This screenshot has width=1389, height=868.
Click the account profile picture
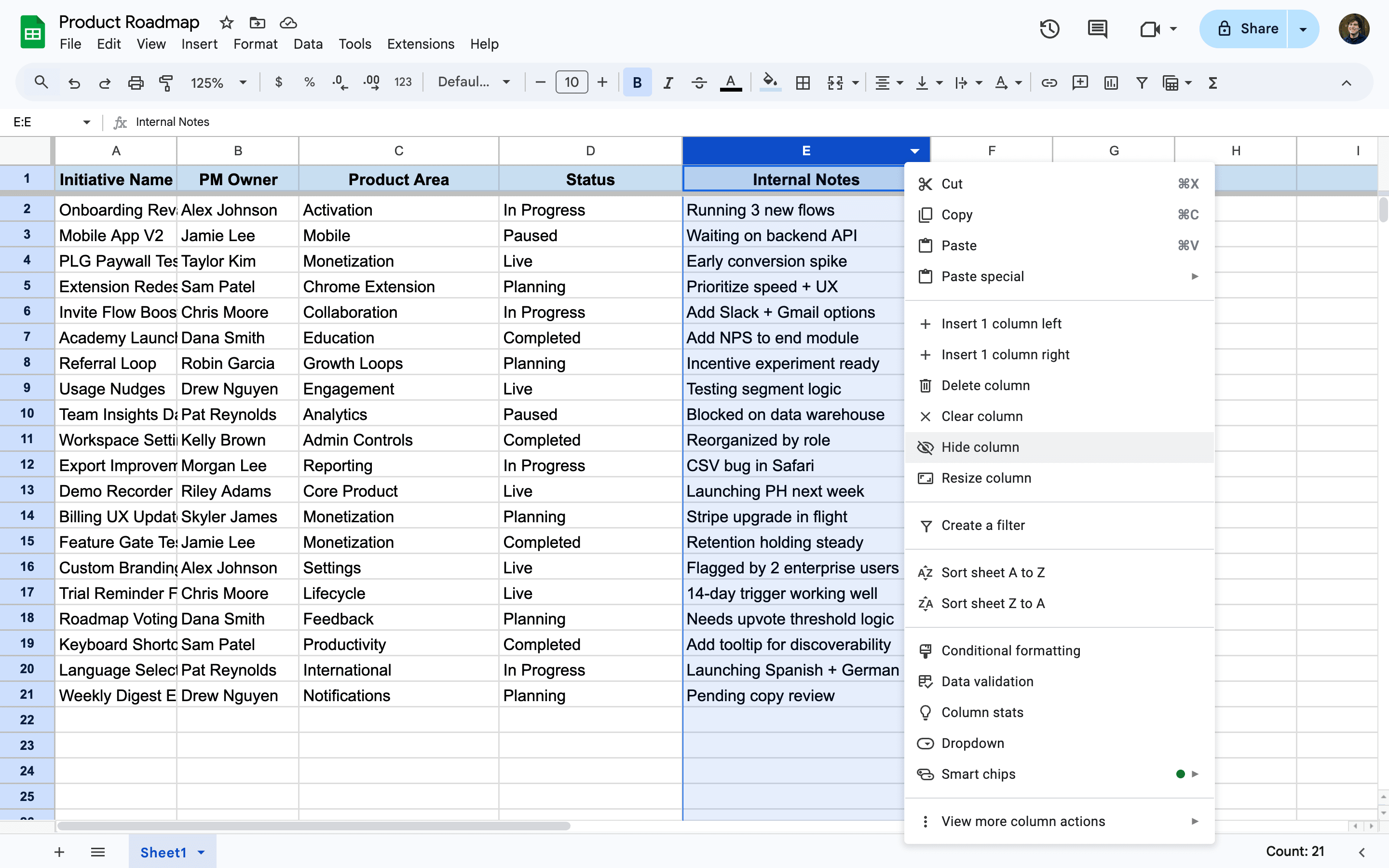tap(1354, 29)
